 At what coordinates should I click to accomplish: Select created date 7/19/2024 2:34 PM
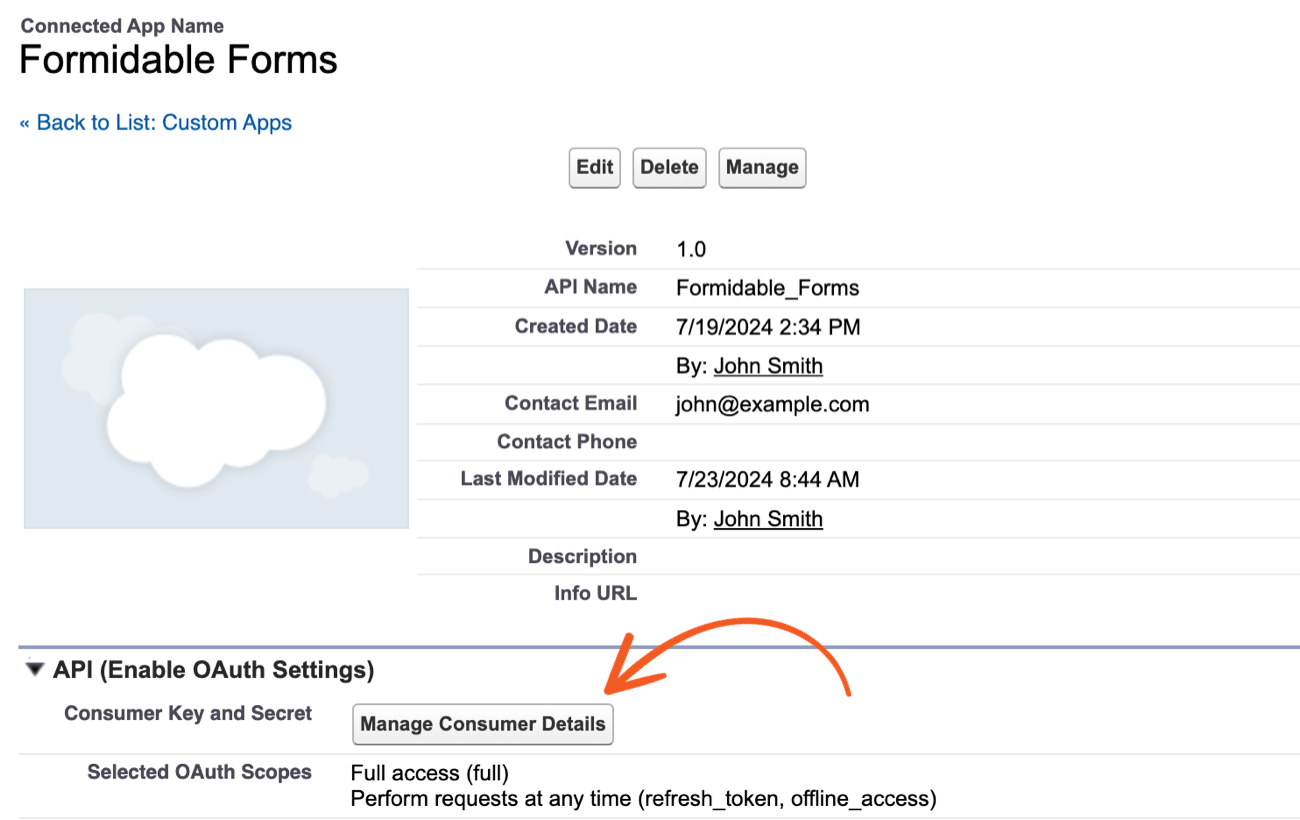click(768, 327)
